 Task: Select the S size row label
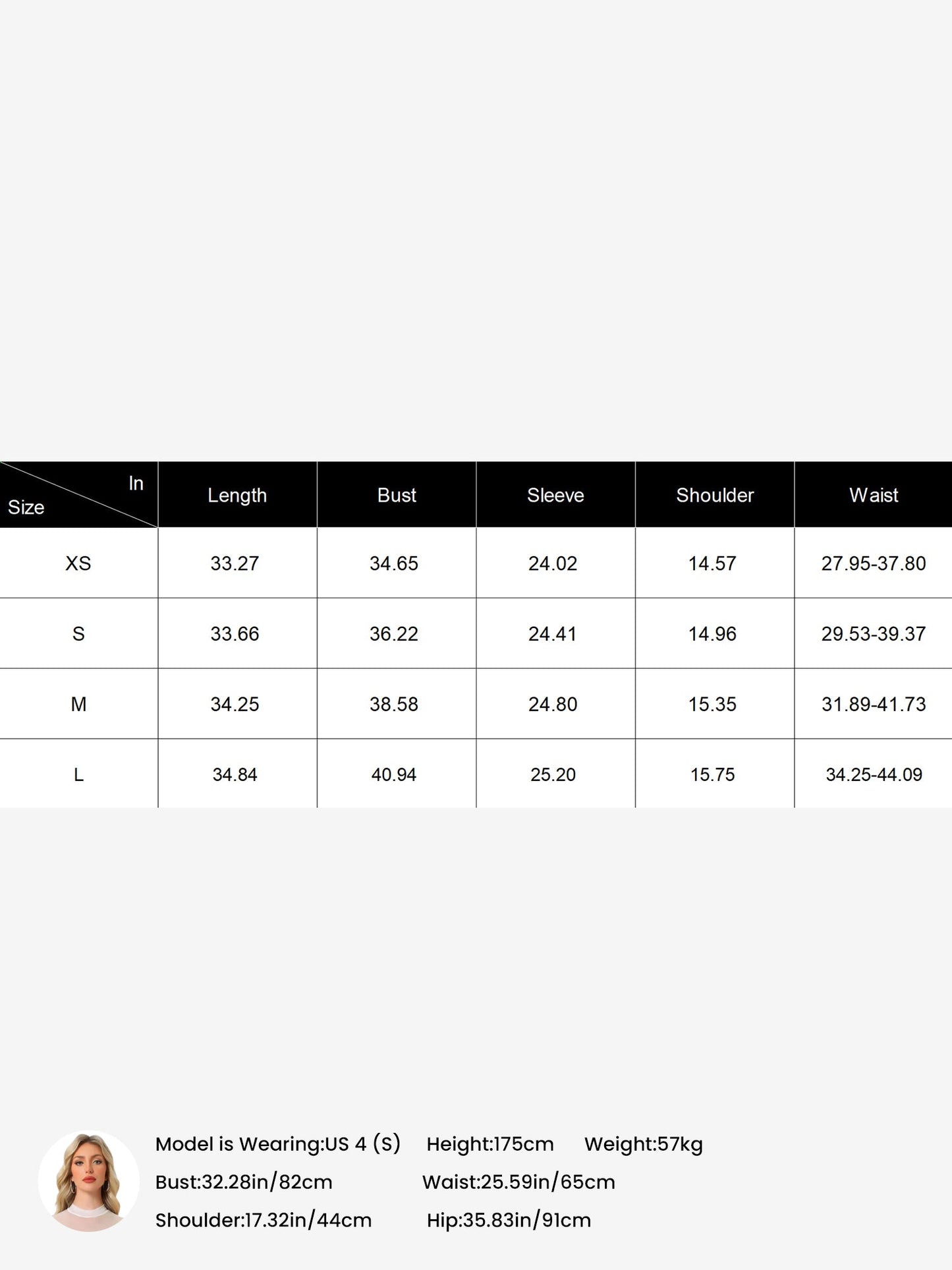(x=78, y=634)
